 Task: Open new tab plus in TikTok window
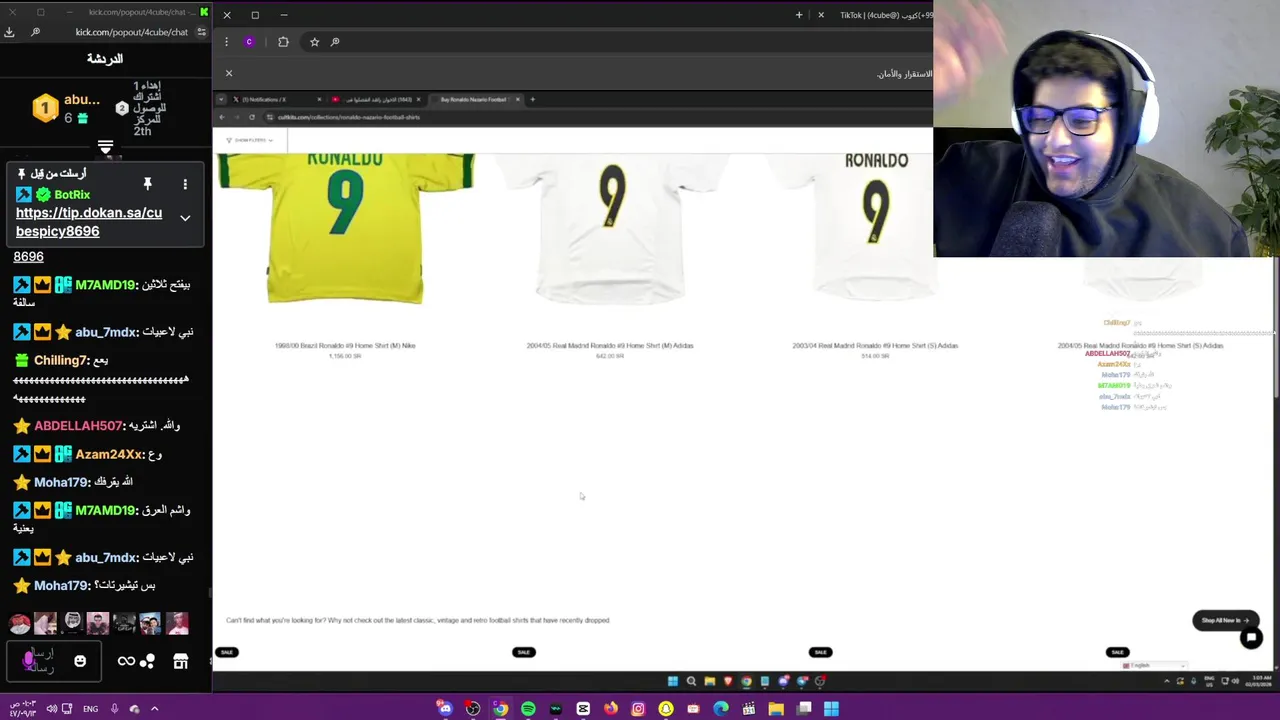pyautogui.click(x=799, y=15)
